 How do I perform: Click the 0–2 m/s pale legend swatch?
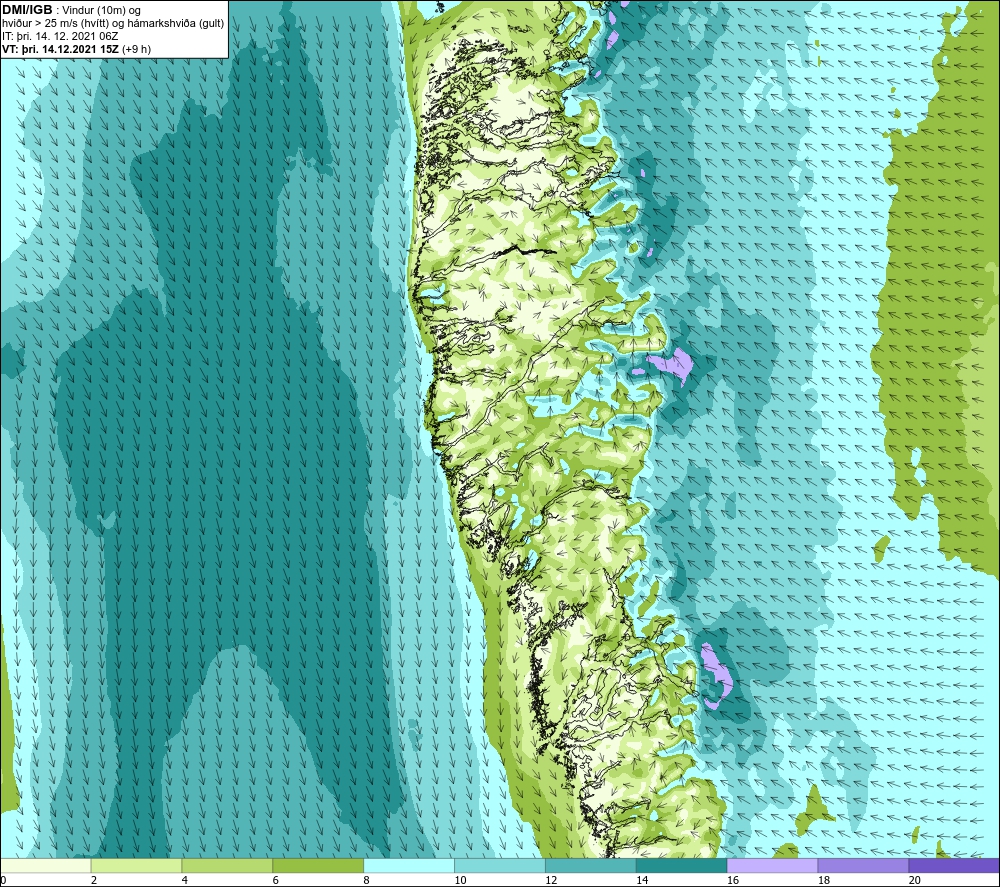tap(46, 865)
